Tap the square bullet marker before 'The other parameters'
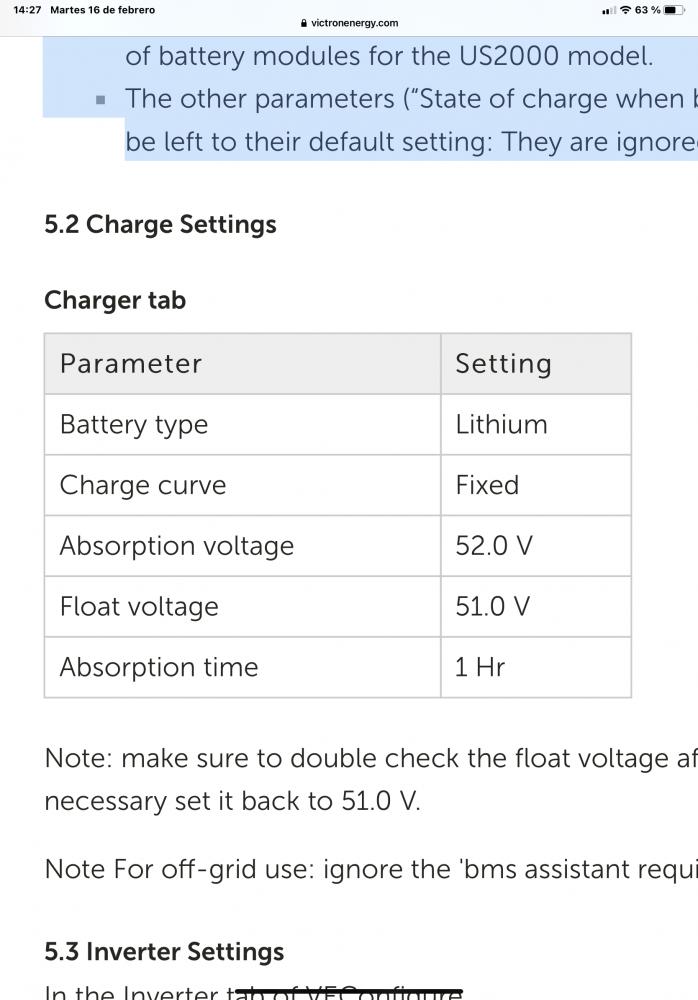The image size is (698, 1000). coord(100,99)
